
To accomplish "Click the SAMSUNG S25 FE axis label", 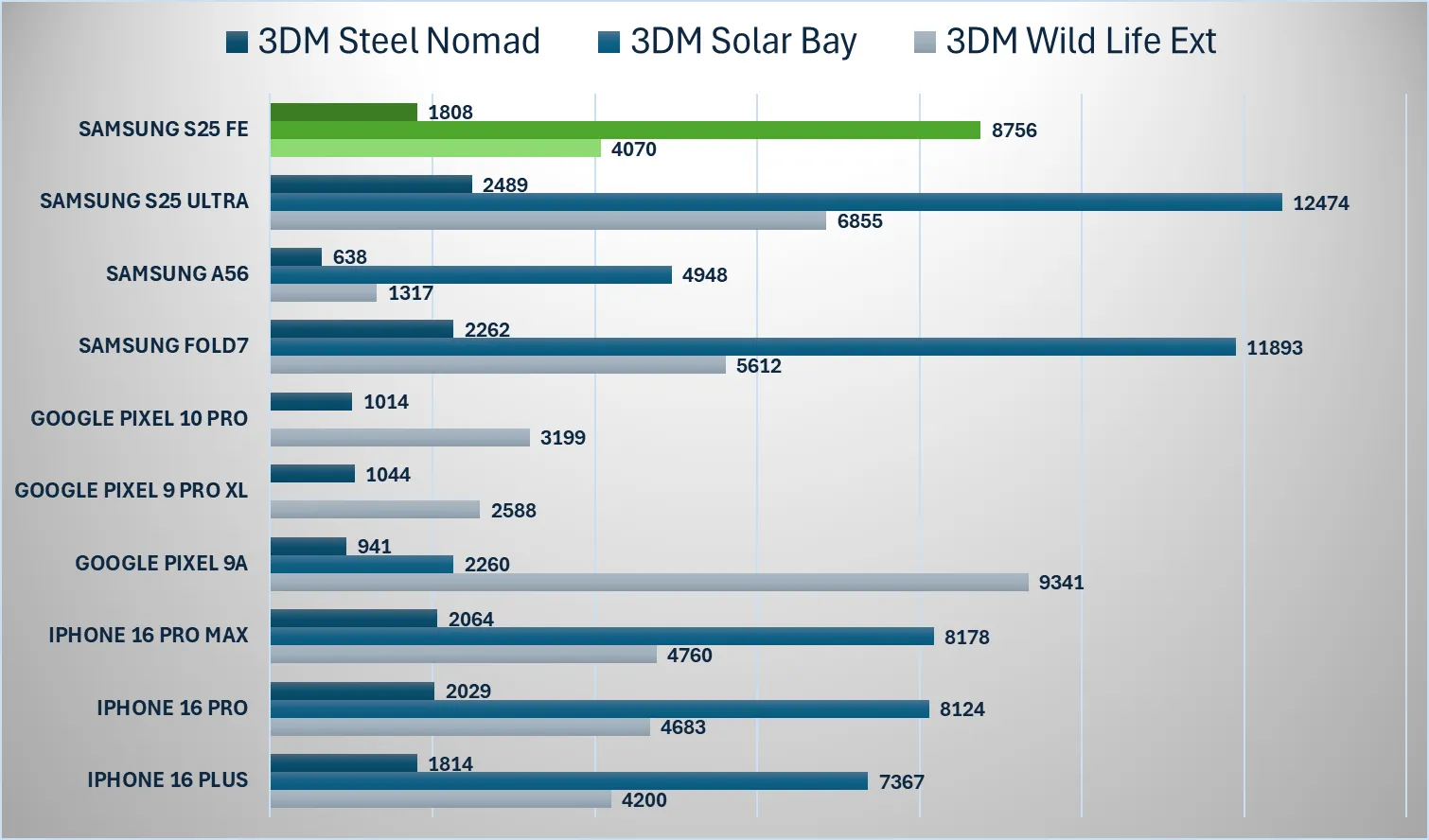I will (164, 129).
